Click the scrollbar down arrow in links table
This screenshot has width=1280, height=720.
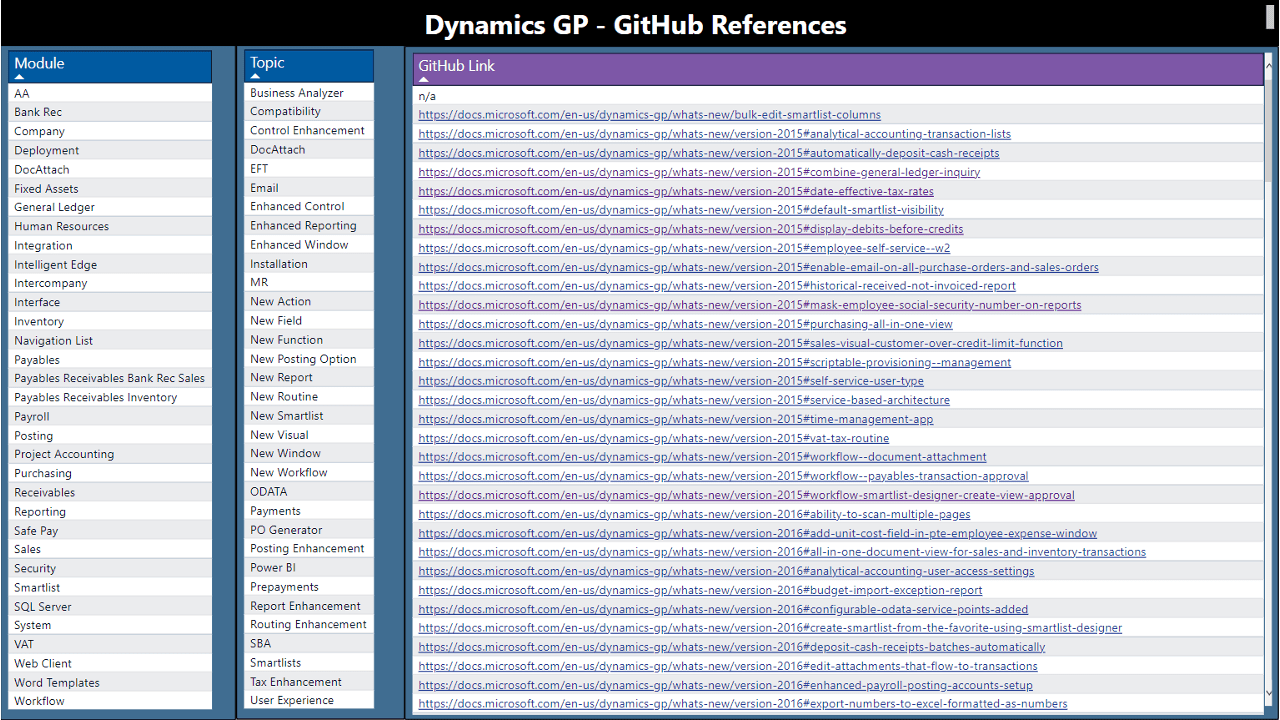click(1270, 692)
